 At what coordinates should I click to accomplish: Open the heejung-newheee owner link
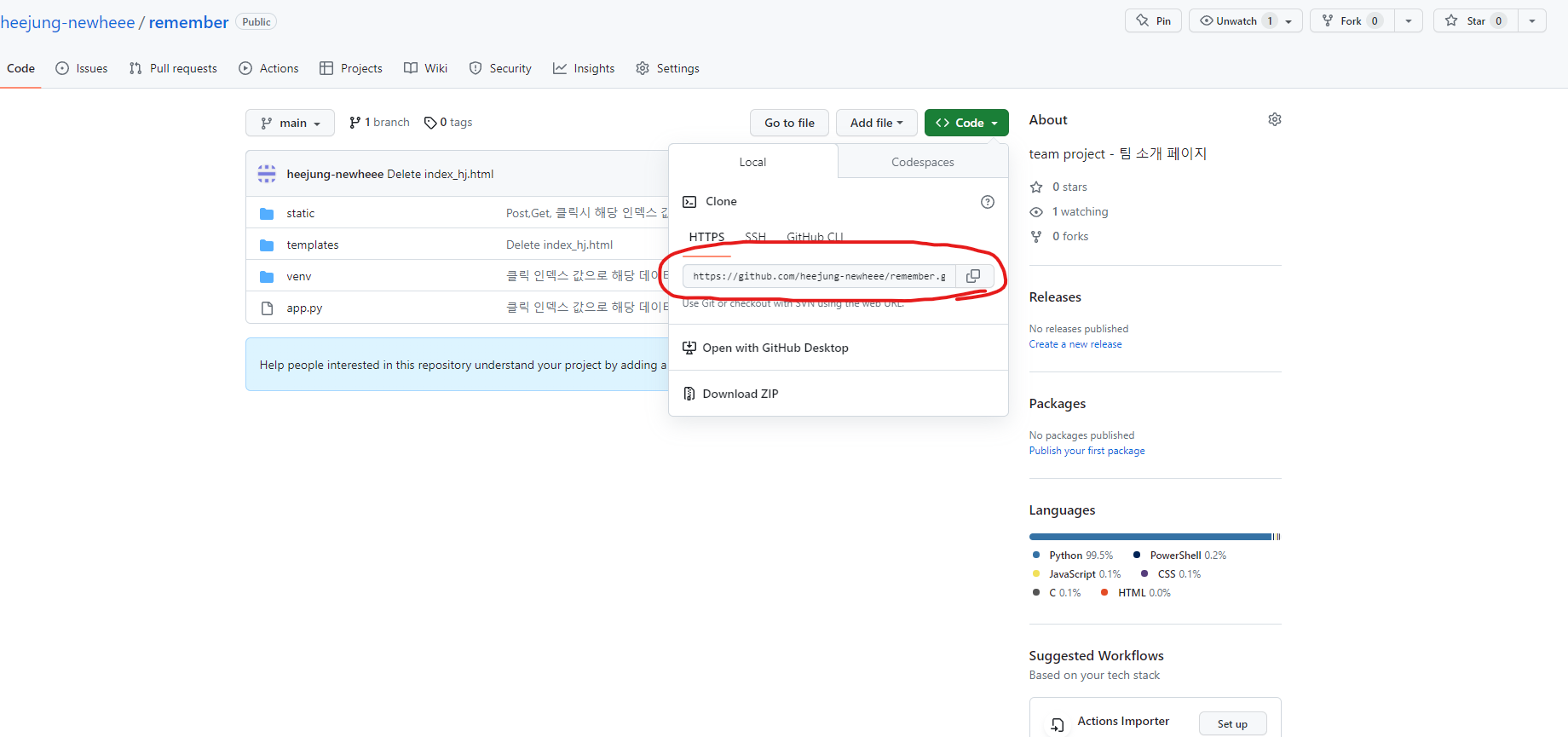(67, 22)
